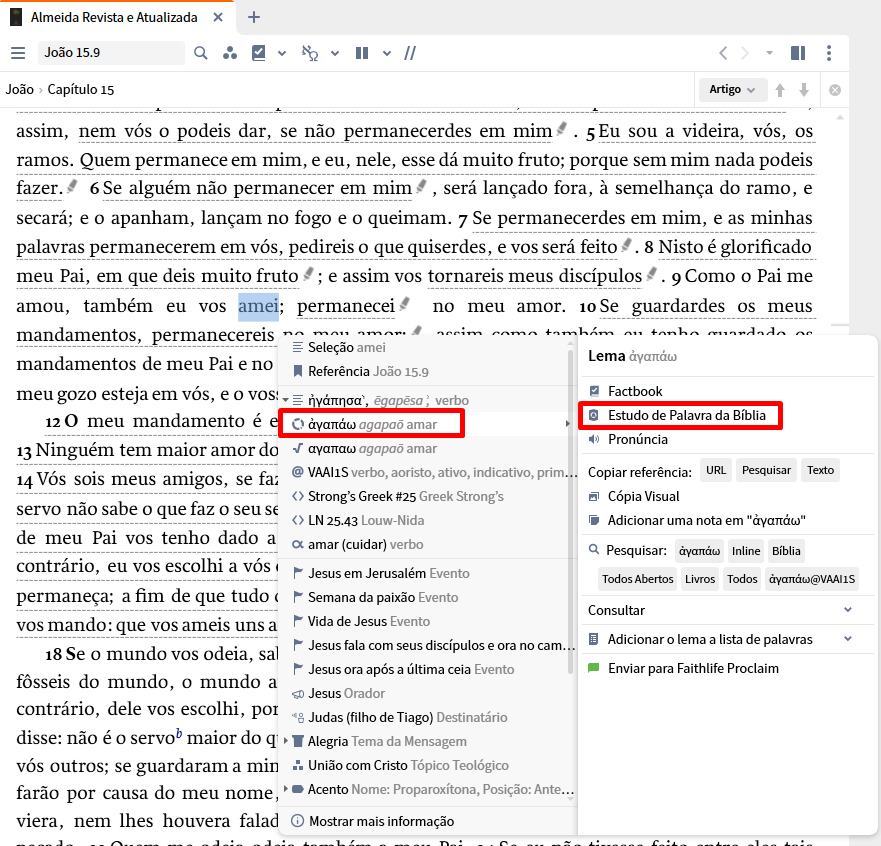This screenshot has width=881, height=846.
Task: Click the multi-view panel icon
Action: tap(798, 53)
